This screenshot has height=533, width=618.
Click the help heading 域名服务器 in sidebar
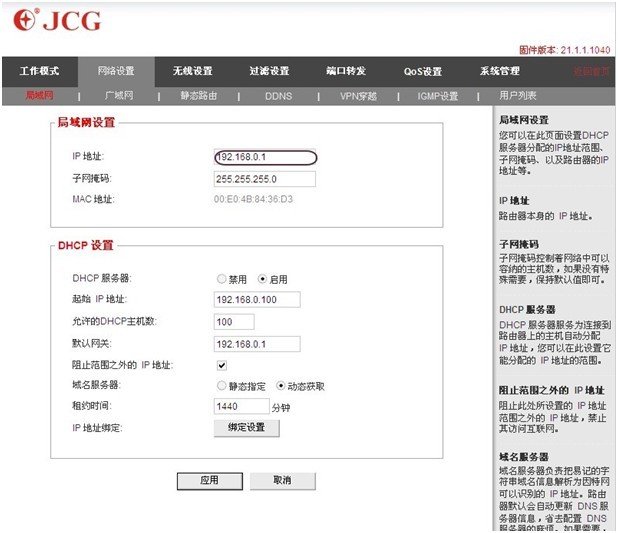[x=523, y=457]
